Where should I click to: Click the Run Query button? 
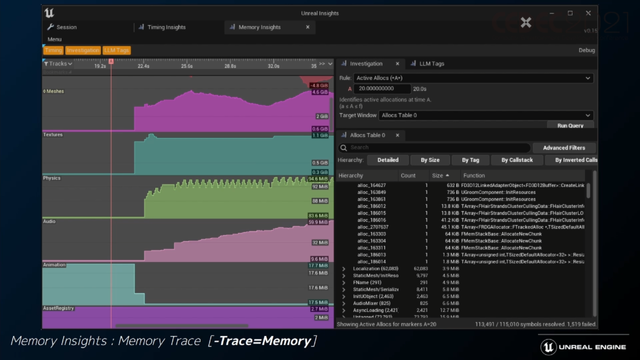tap(570, 125)
